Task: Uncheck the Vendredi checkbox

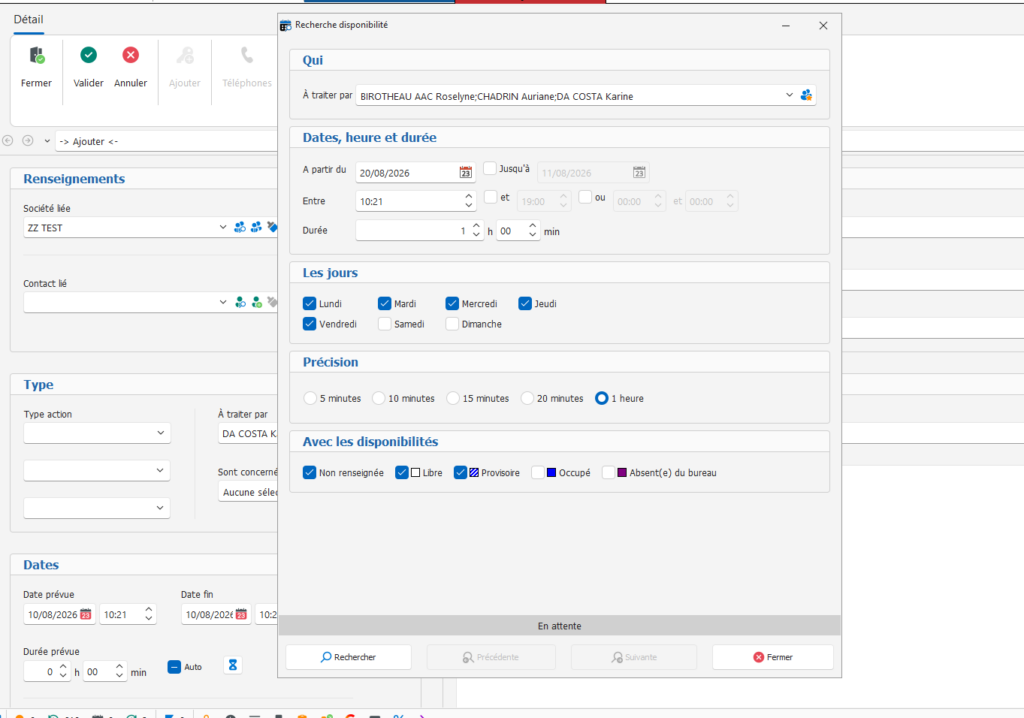Action: coord(310,324)
